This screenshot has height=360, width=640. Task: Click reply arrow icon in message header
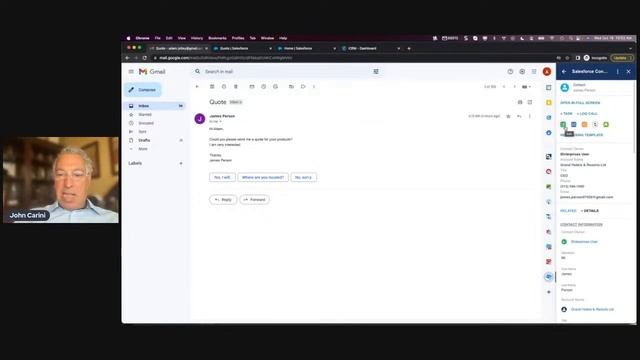pos(519,116)
